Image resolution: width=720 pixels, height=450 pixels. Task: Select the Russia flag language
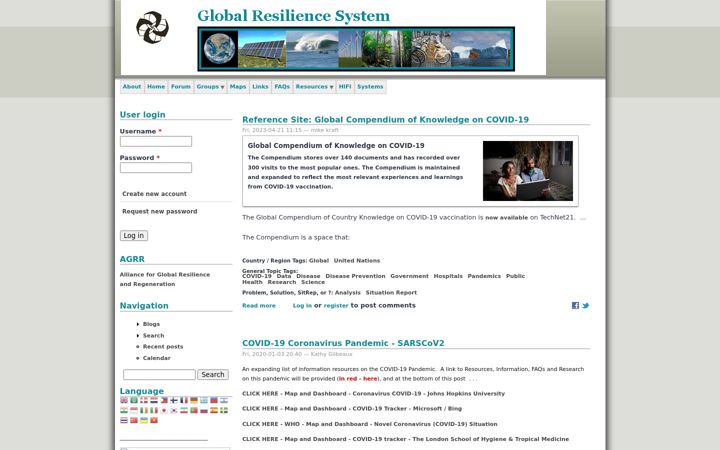click(204, 411)
